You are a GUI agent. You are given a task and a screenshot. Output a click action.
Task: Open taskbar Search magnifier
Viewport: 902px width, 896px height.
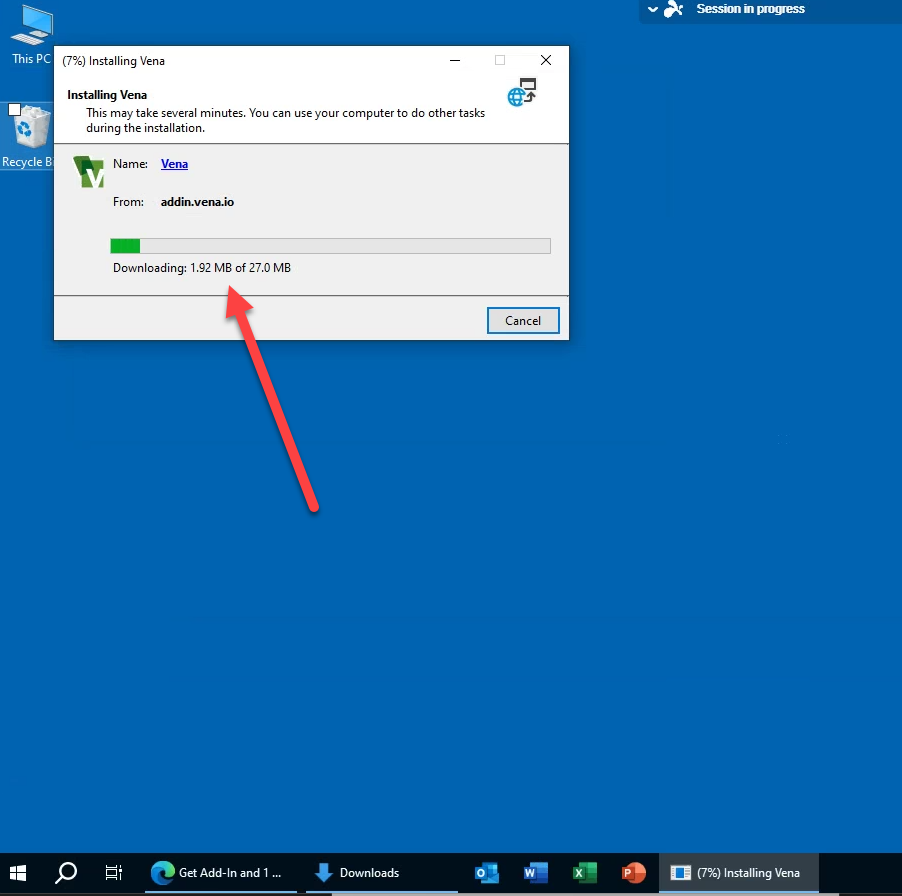(66, 873)
